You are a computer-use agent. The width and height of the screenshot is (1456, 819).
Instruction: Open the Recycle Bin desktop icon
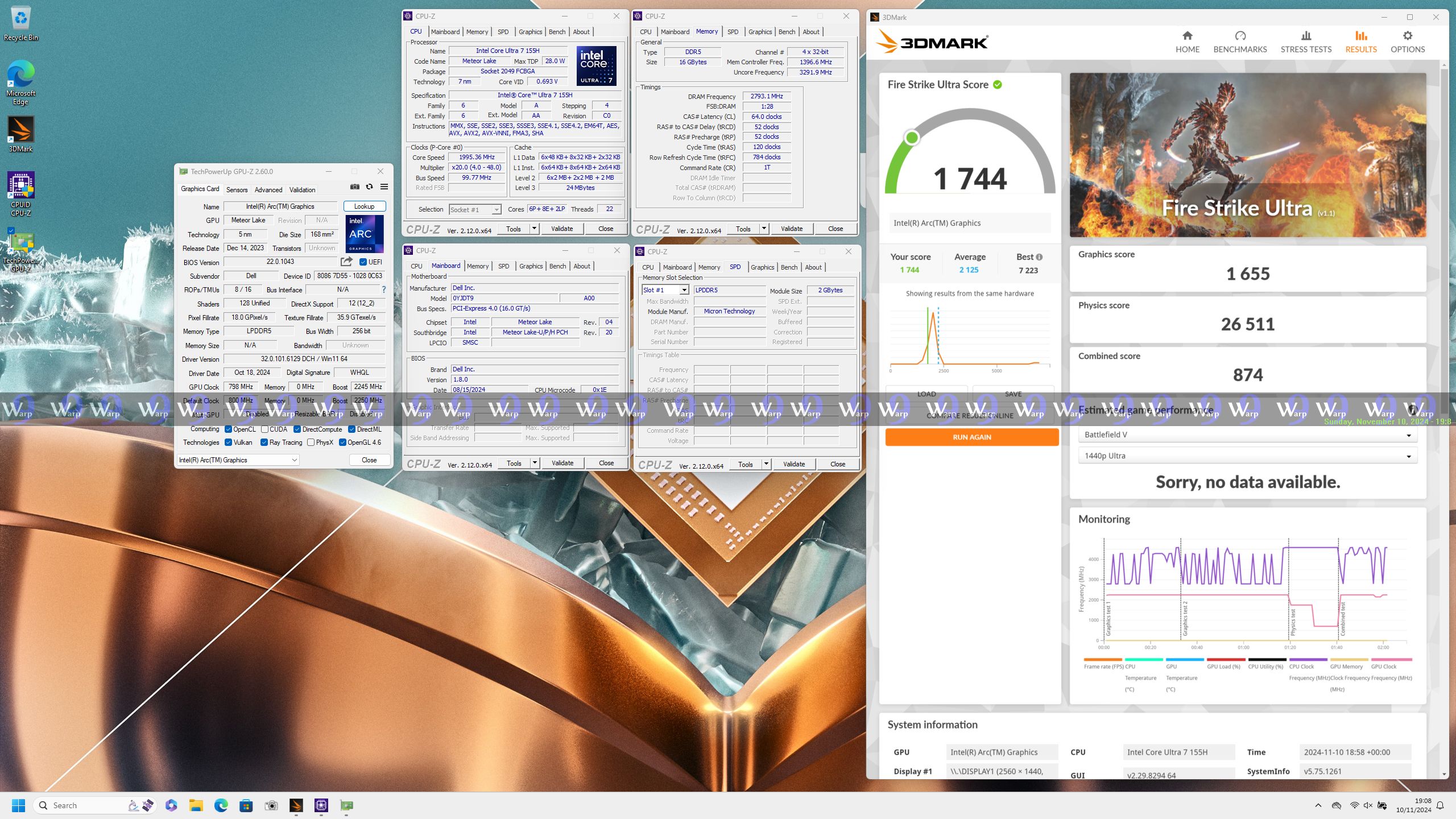(21, 24)
